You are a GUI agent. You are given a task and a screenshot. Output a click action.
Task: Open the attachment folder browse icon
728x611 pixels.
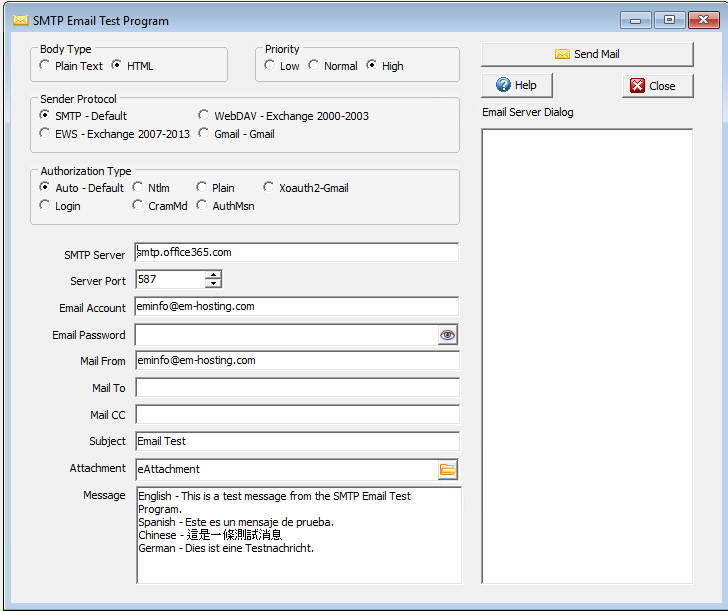tap(448, 470)
